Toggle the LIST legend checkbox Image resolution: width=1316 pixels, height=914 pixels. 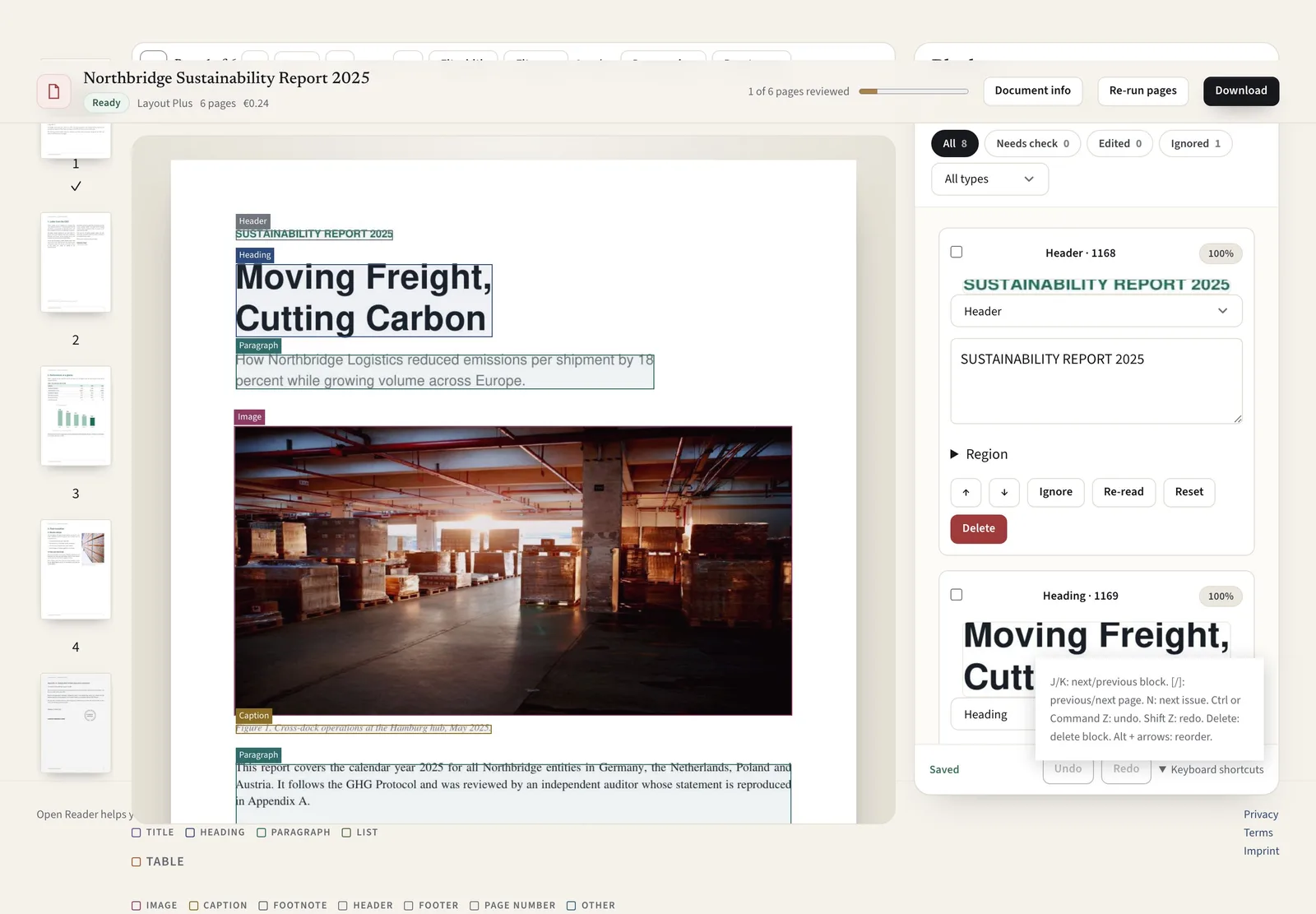point(346,833)
